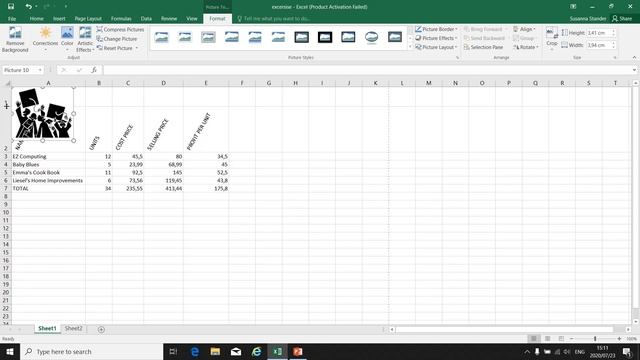640x360 pixels.
Task: Click the picture Width input field
Action: pos(598,45)
